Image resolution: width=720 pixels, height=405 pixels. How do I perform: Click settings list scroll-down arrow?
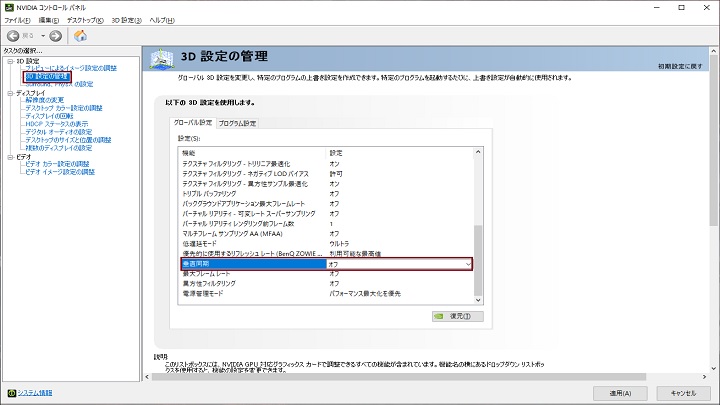[478, 300]
